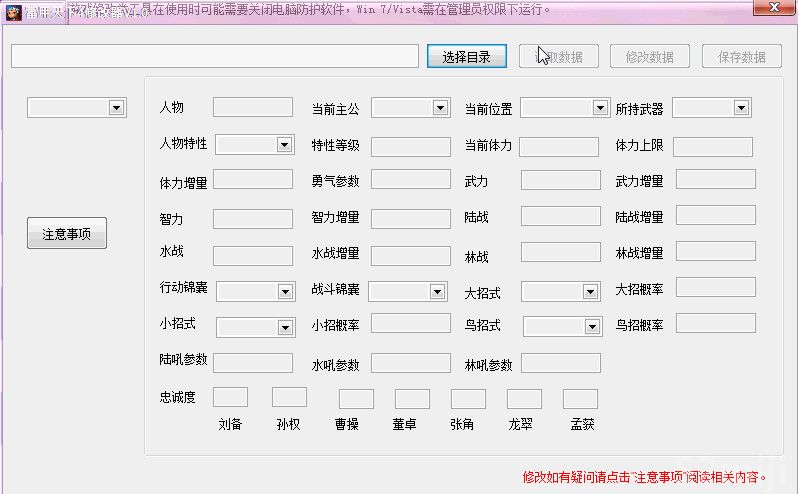This screenshot has height=494, width=798.
Task: Focus the 刘备 loyalty input box
Action: click(230, 398)
